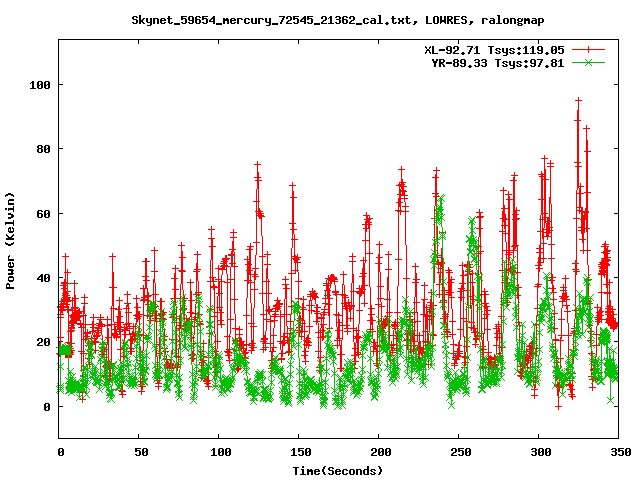Click the YR-89.33 Tsys:97.81 legend label

[498, 63]
